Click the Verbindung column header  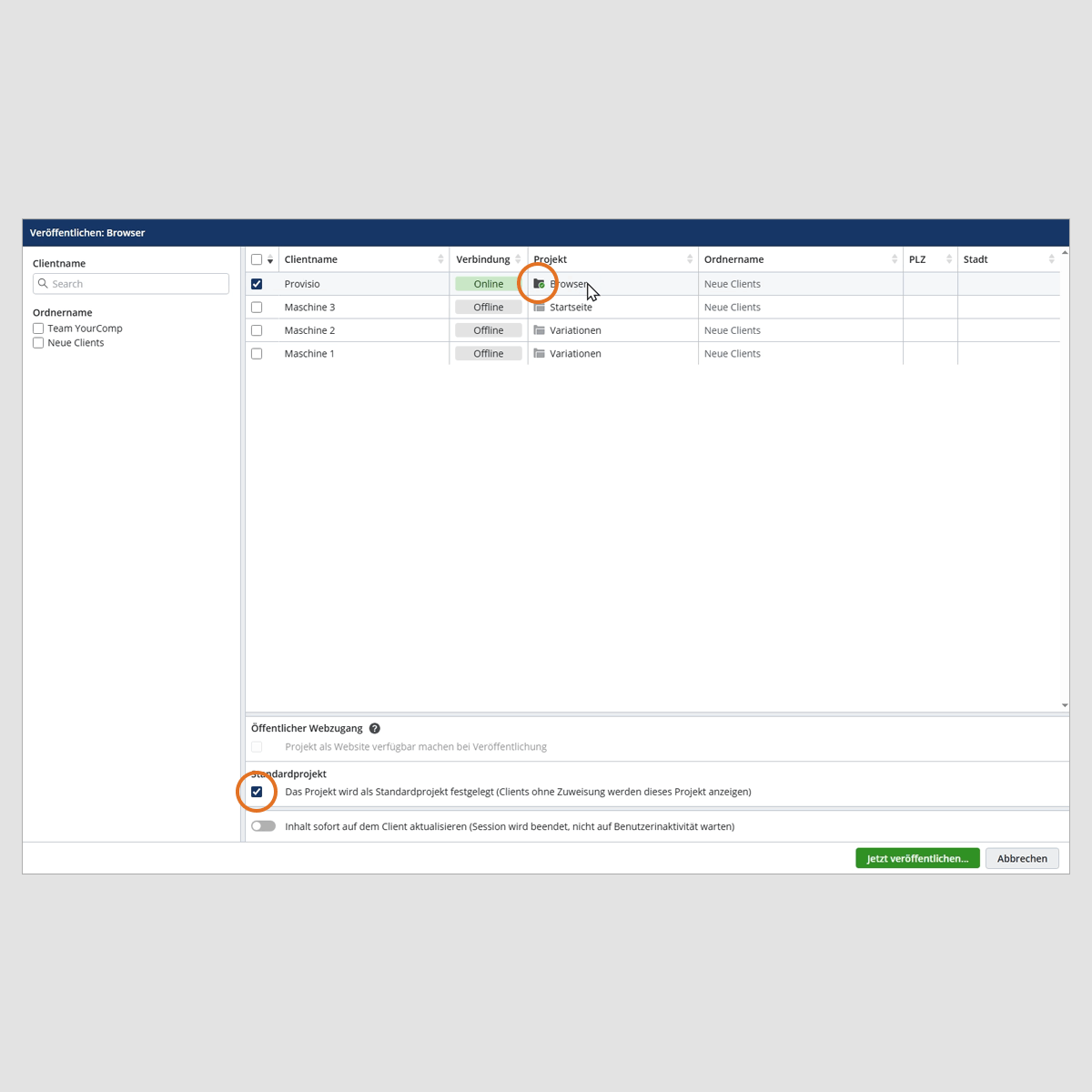tap(482, 259)
